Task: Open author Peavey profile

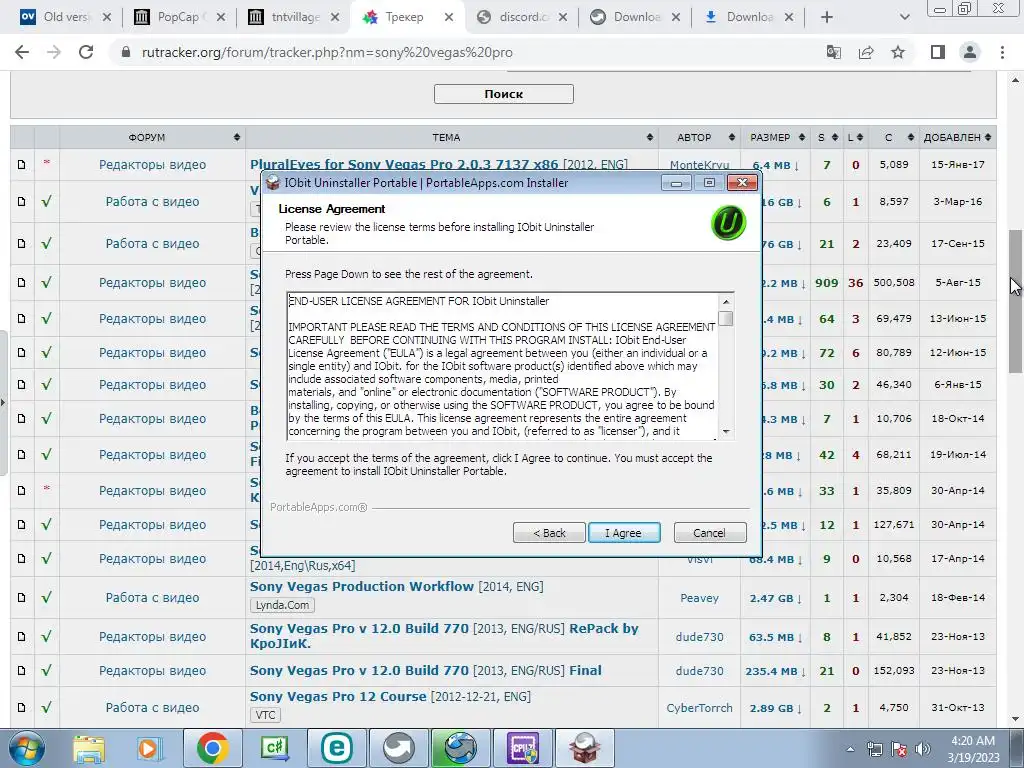Action: [699, 598]
